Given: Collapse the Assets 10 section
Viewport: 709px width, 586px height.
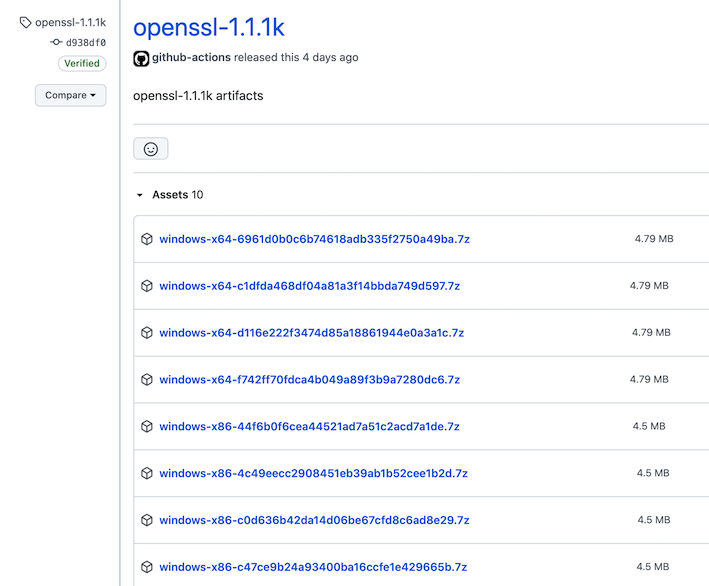Looking at the screenshot, I should pos(170,195).
